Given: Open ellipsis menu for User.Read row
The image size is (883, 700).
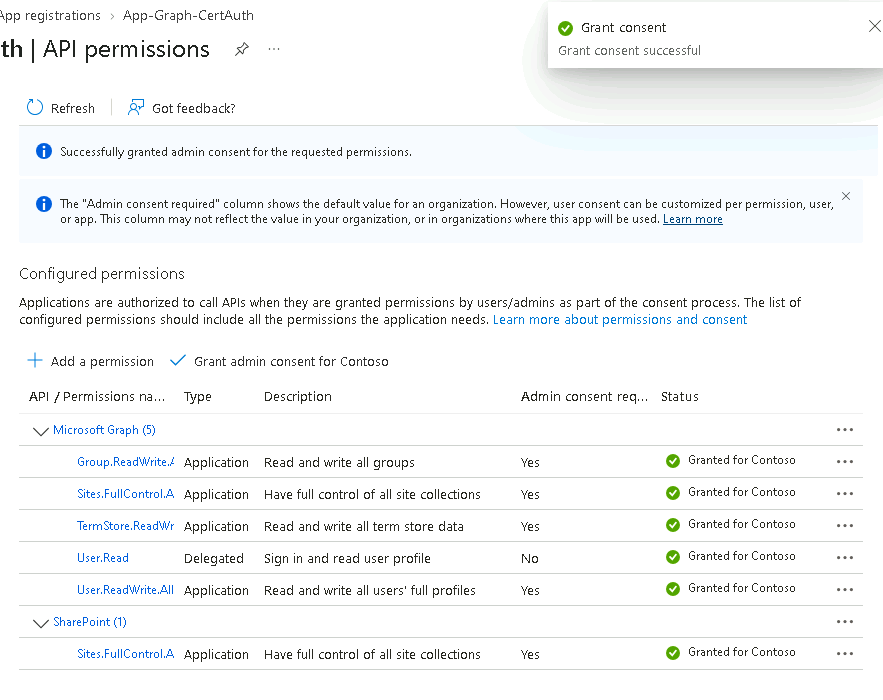Looking at the screenshot, I should (845, 558).
